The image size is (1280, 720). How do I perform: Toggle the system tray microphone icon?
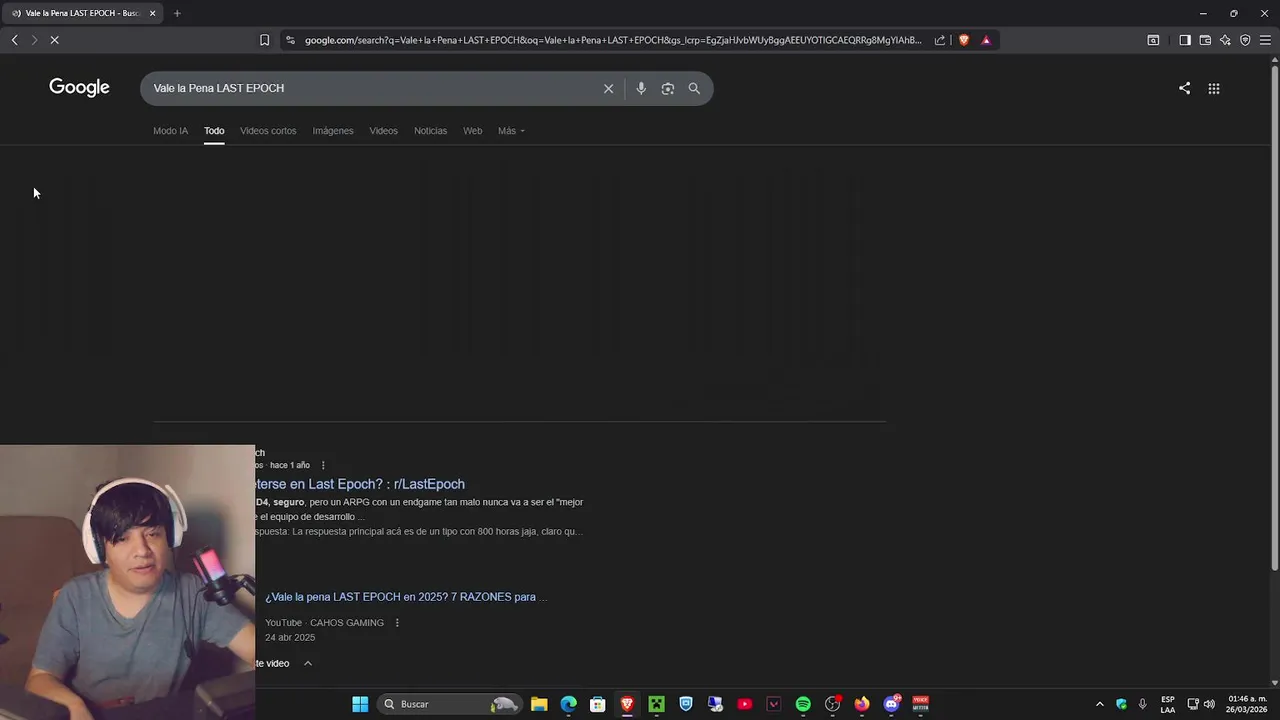[x=1142, y=704]
